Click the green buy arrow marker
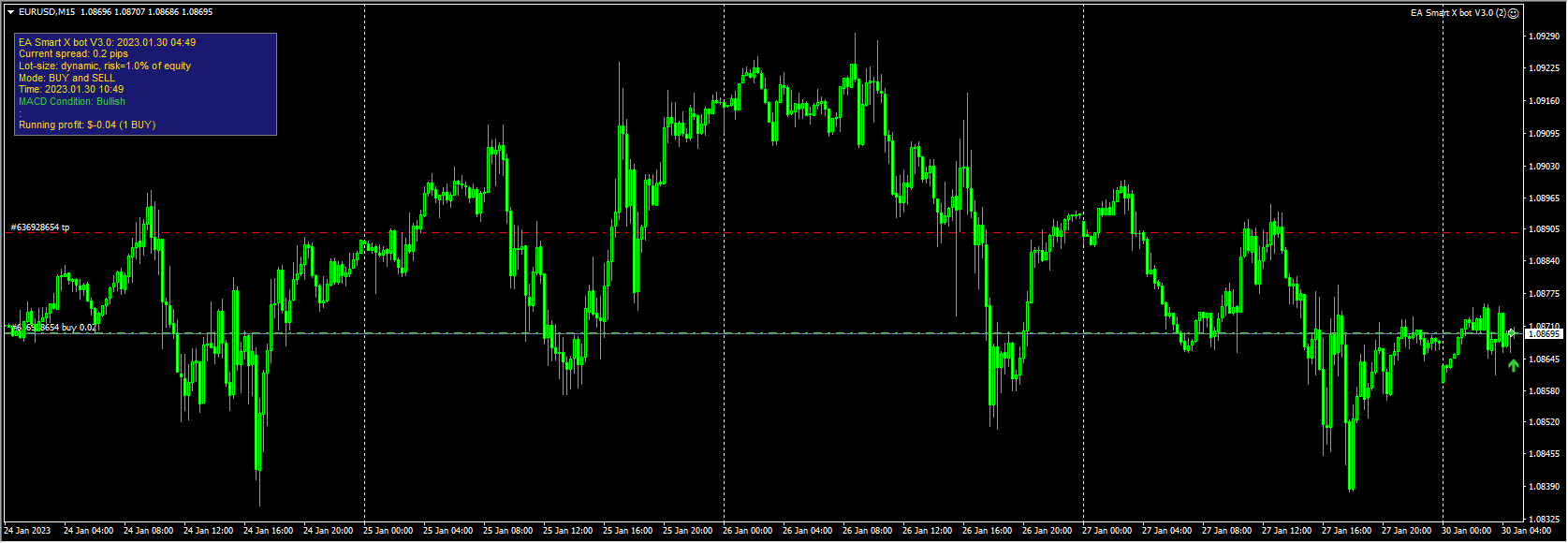The height and width of the screenshot is (543, 1568). point(1514,365)
